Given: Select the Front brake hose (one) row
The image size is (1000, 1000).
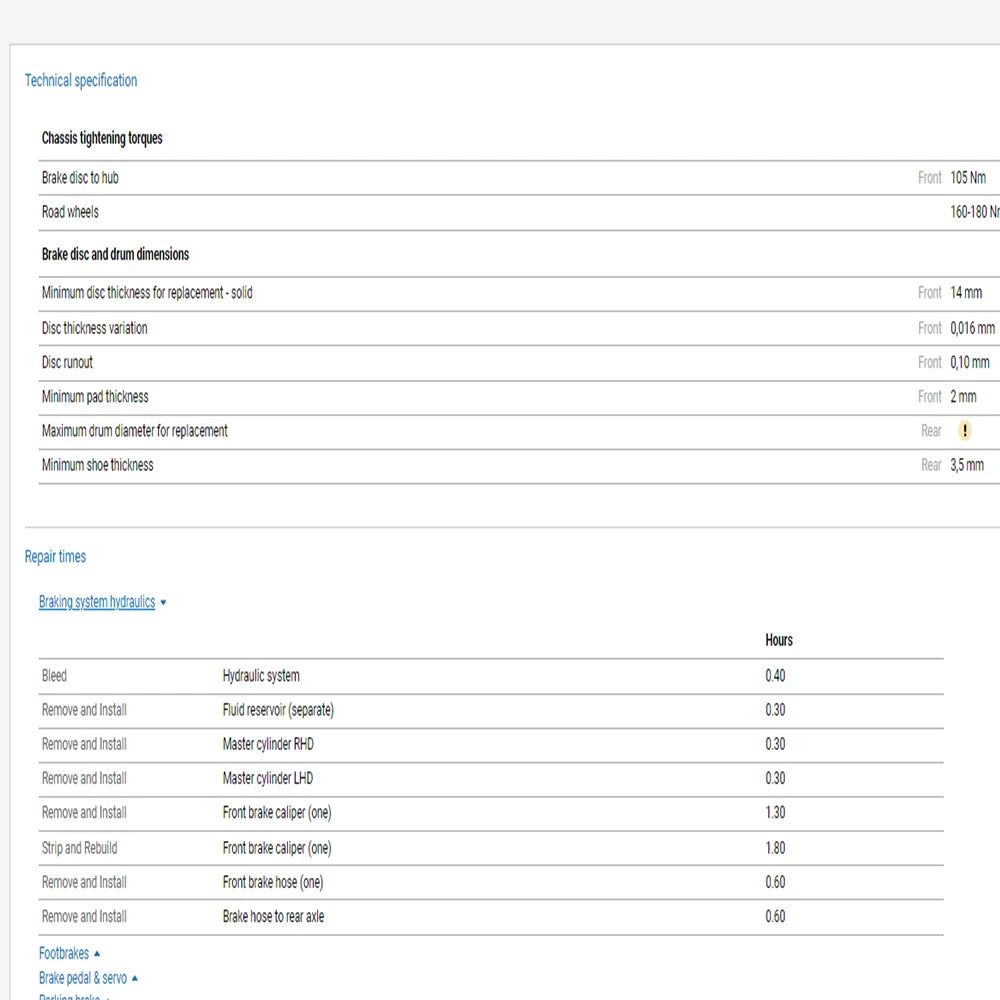Looking at the screenshot, I should coord(491,883).
